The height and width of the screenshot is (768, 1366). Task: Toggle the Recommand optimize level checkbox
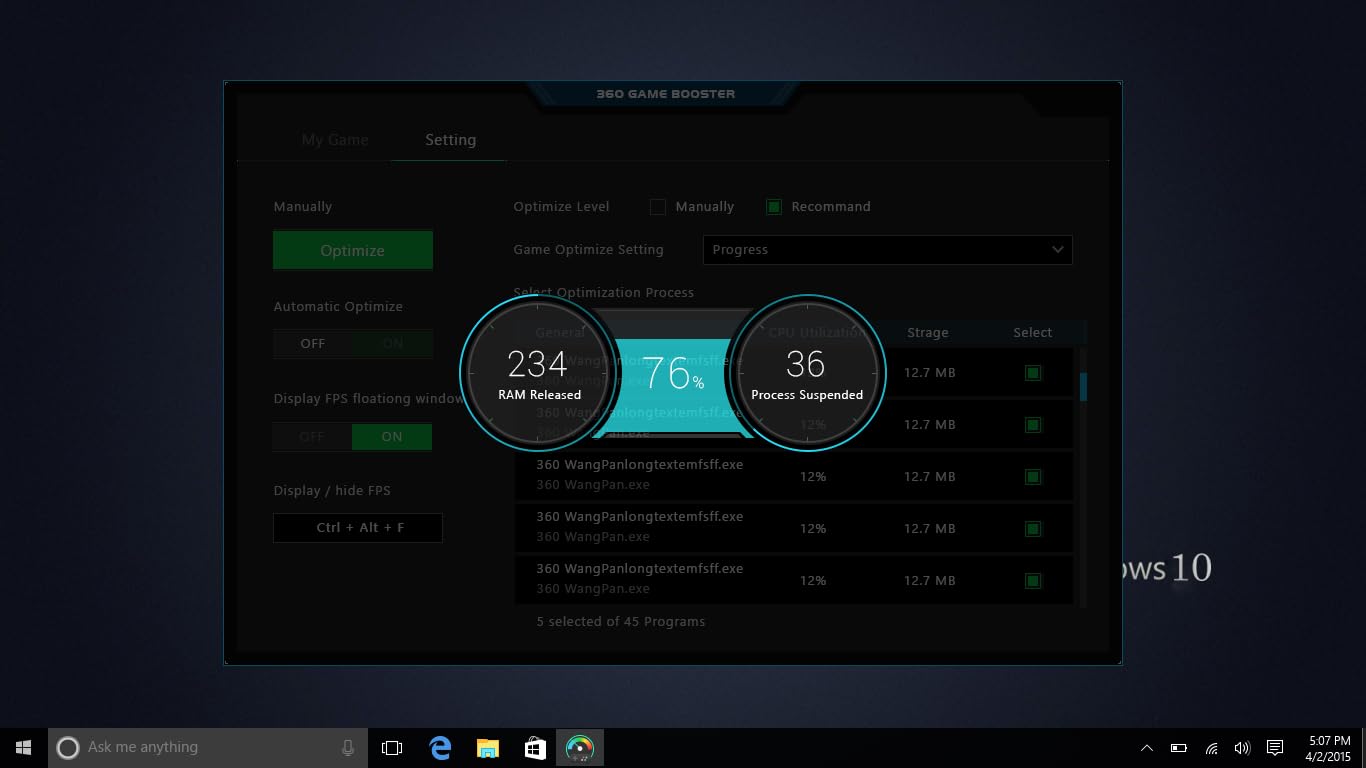click(x=773, y=207)
